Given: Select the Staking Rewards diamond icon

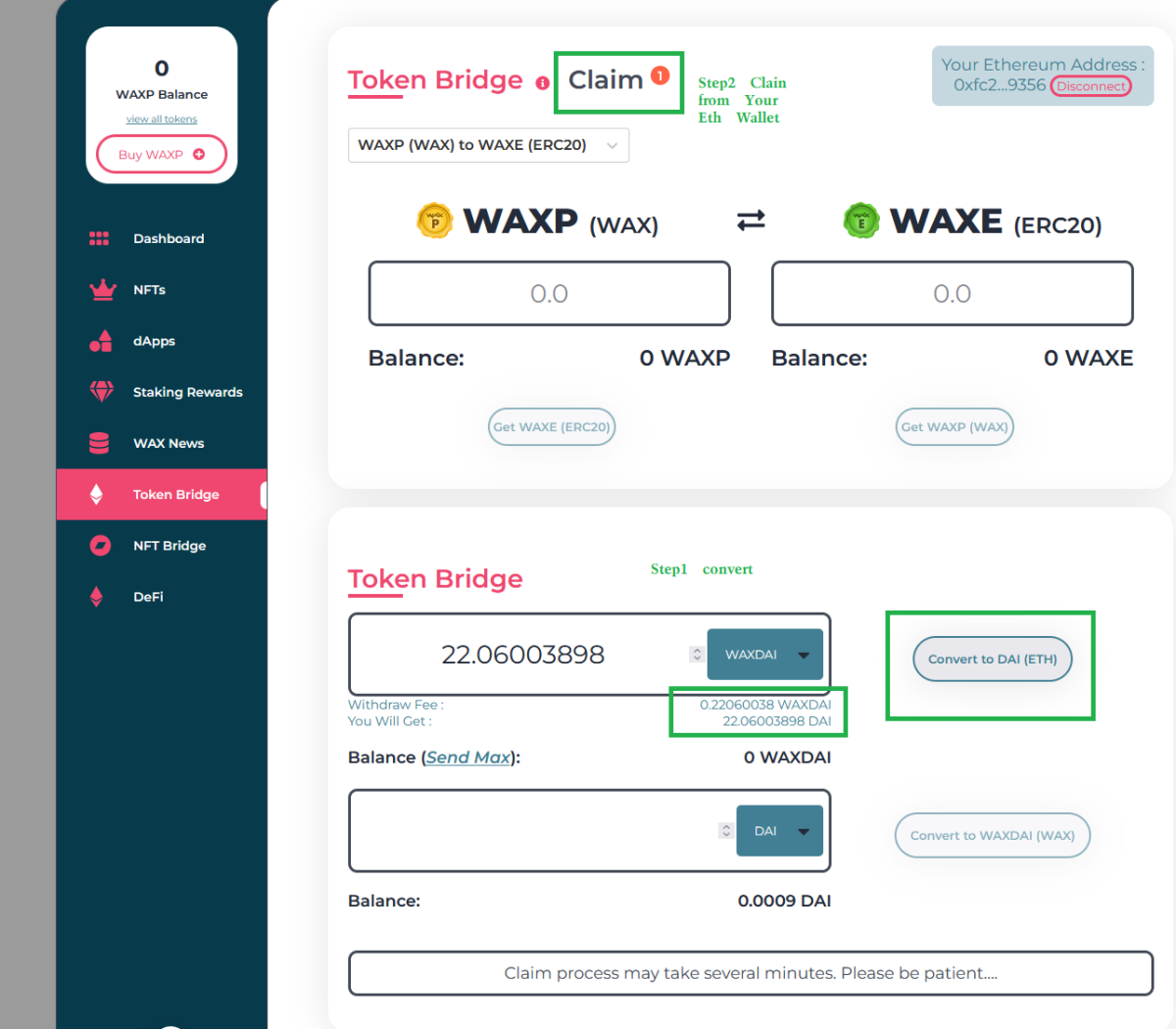Looking at the screenshot, I should point(101,391).
